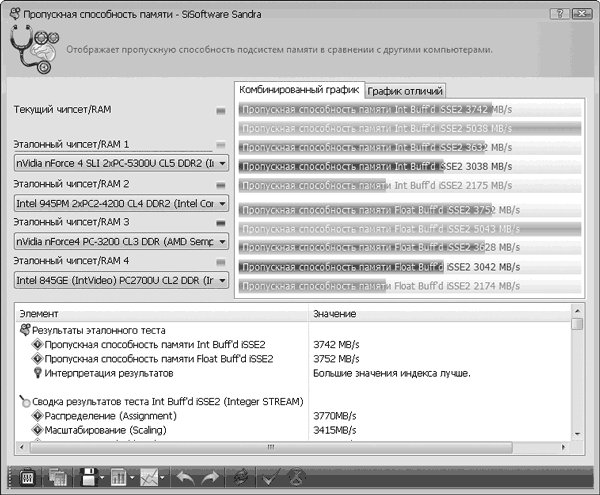Viewport: 600px width, 495px height.
Task: Click the bar chart toolbar icon
Action: [x=119, y=477]
